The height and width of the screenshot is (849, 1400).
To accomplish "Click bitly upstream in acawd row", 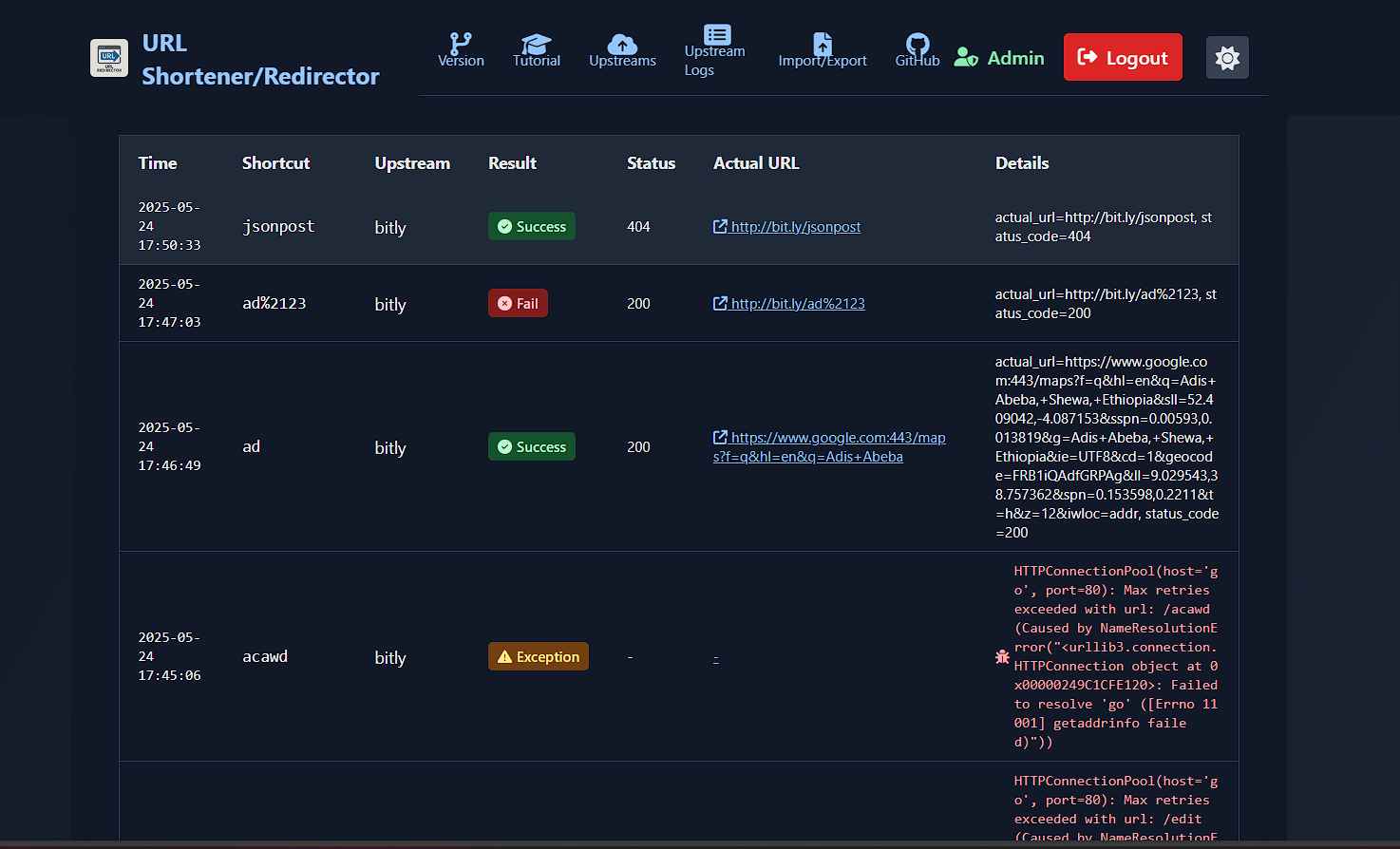I will click(390, 657).
